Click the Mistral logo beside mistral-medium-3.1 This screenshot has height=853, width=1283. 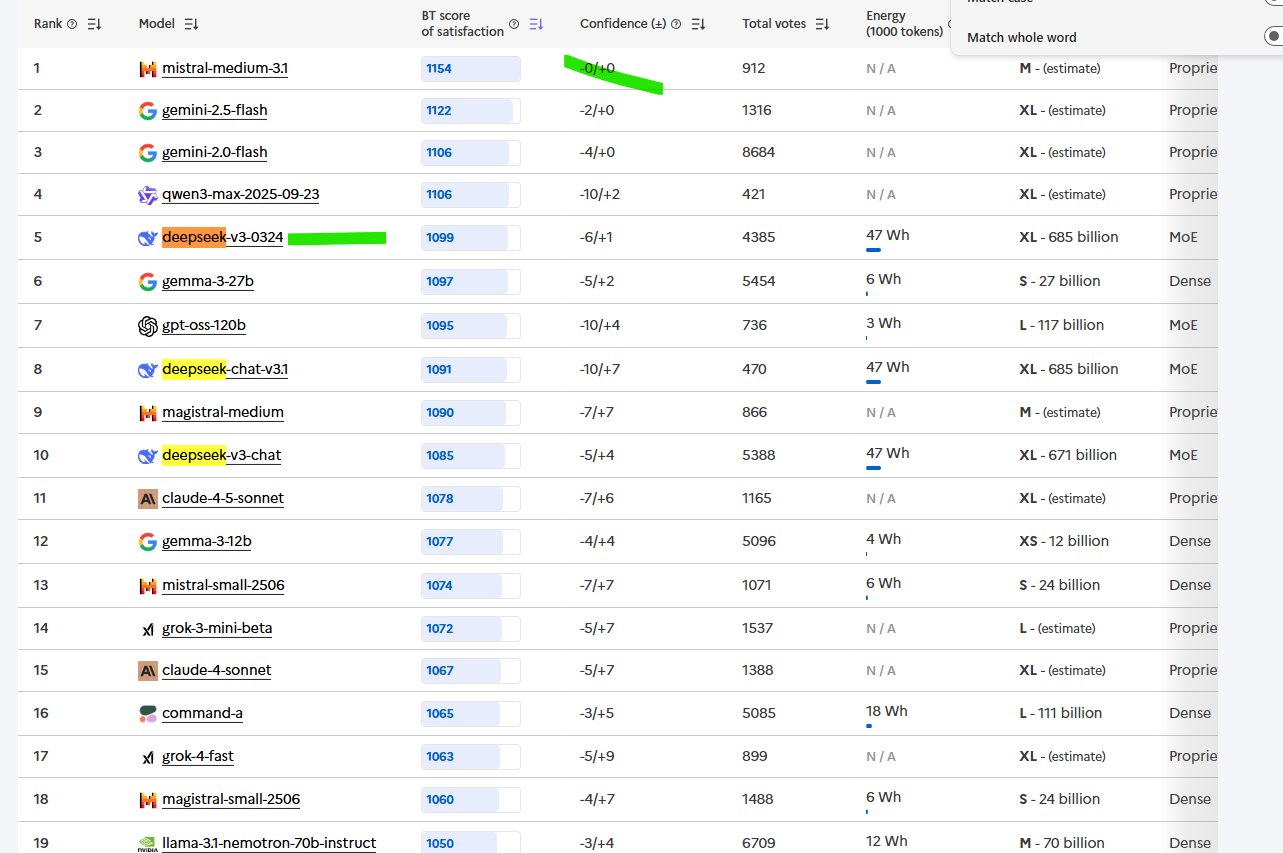(x=148, y=69)
